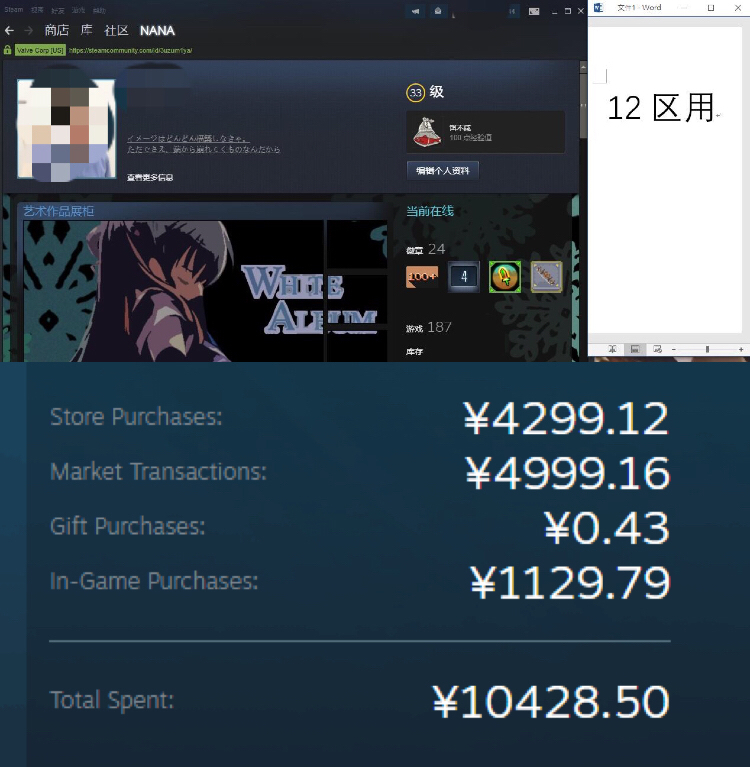Select Word Read Mode view icon

[612, 349]
